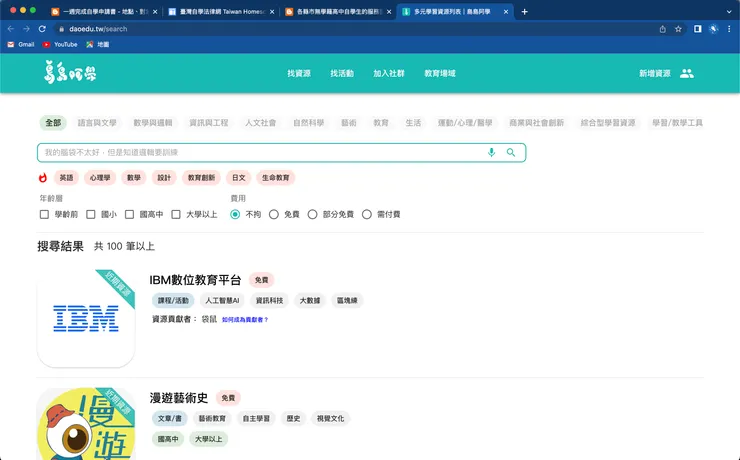Click the 設計 trending tag

tap(164, 178)
